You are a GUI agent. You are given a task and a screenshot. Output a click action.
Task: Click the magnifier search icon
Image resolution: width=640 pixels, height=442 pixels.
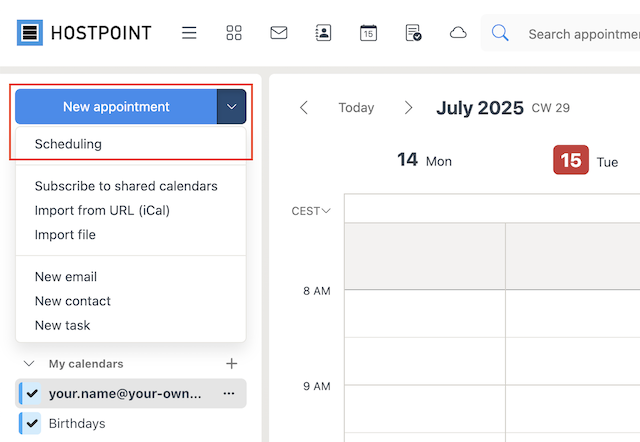click(500, 33)
